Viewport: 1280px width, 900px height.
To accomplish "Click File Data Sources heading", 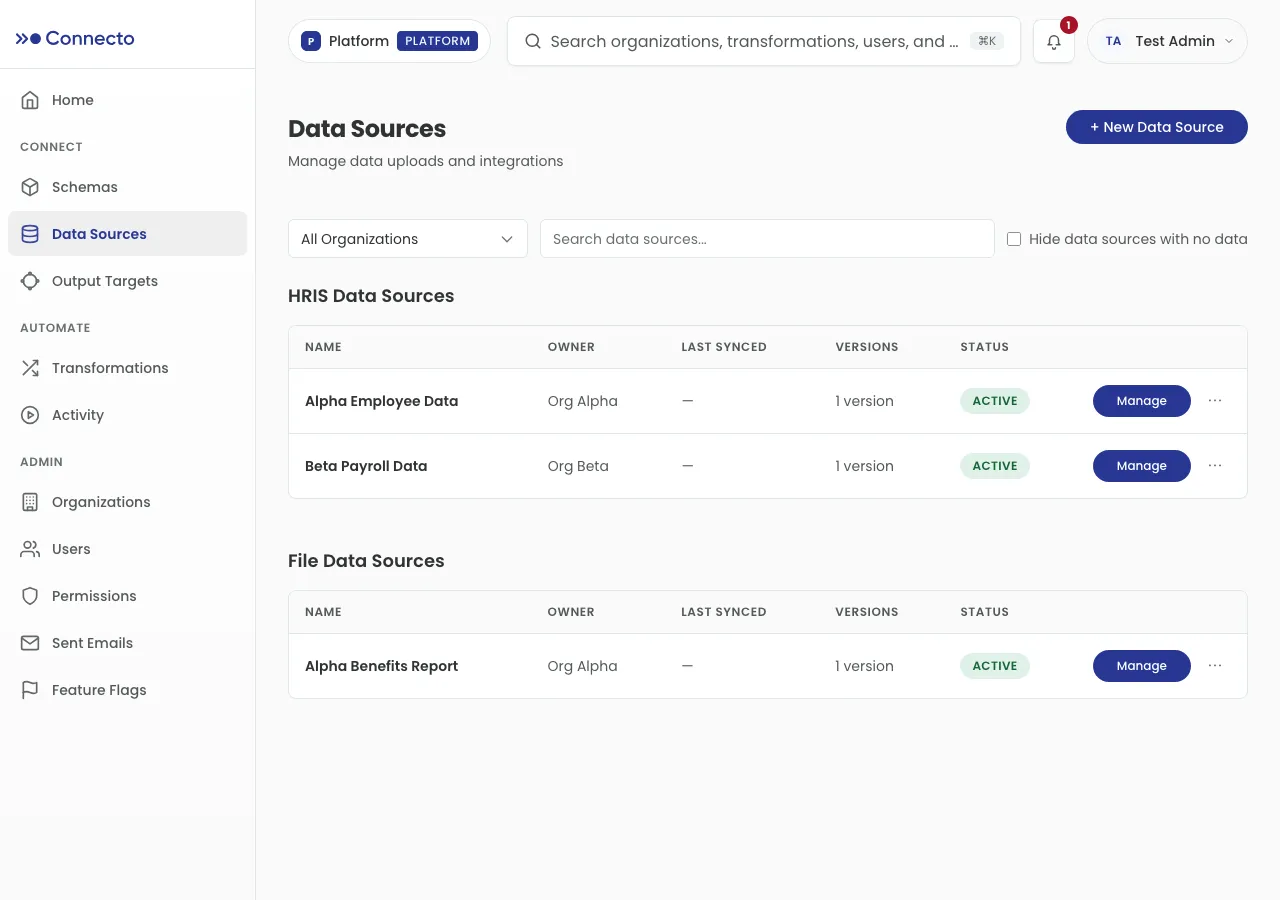I will click(x=366, y=561).
